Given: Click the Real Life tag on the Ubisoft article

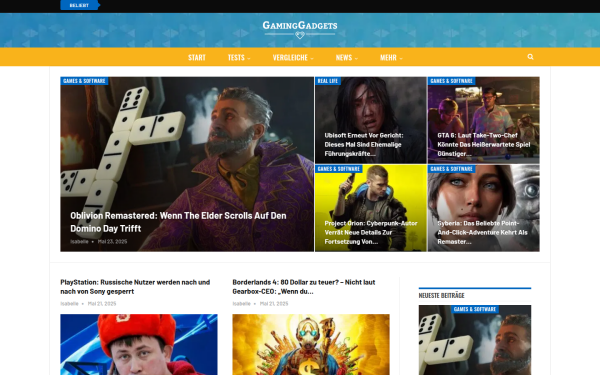Looking at the screenshot, I should pyautogui.click(x=328, y=81).
